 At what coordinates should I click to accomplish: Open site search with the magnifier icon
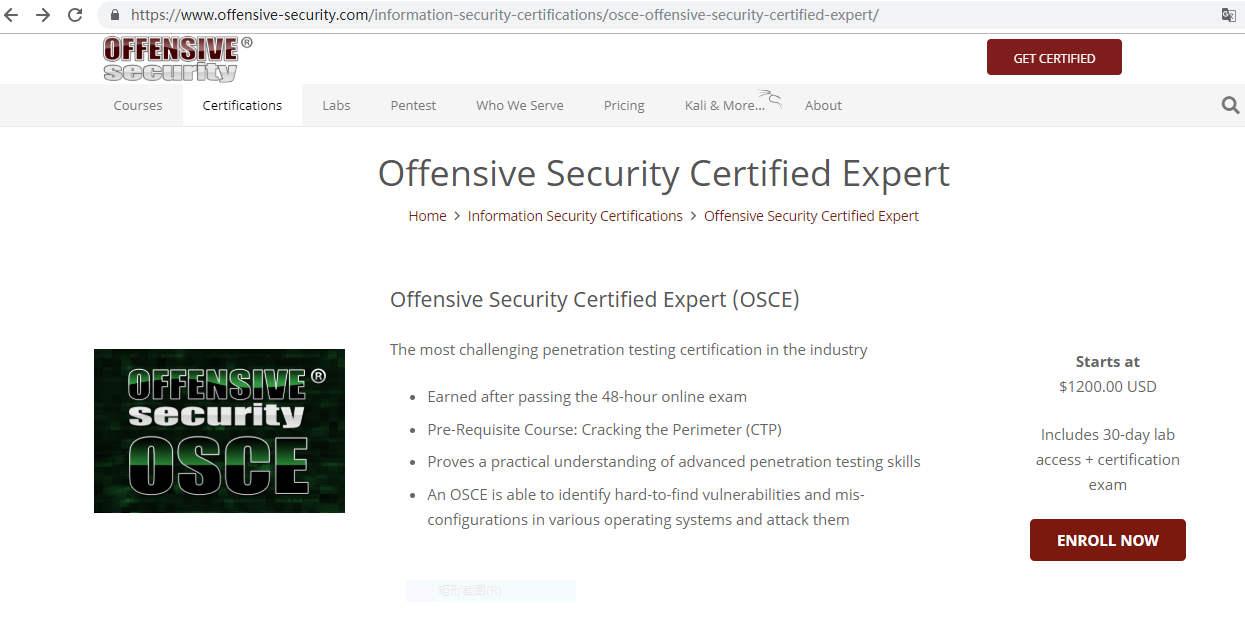point(1231,105)
